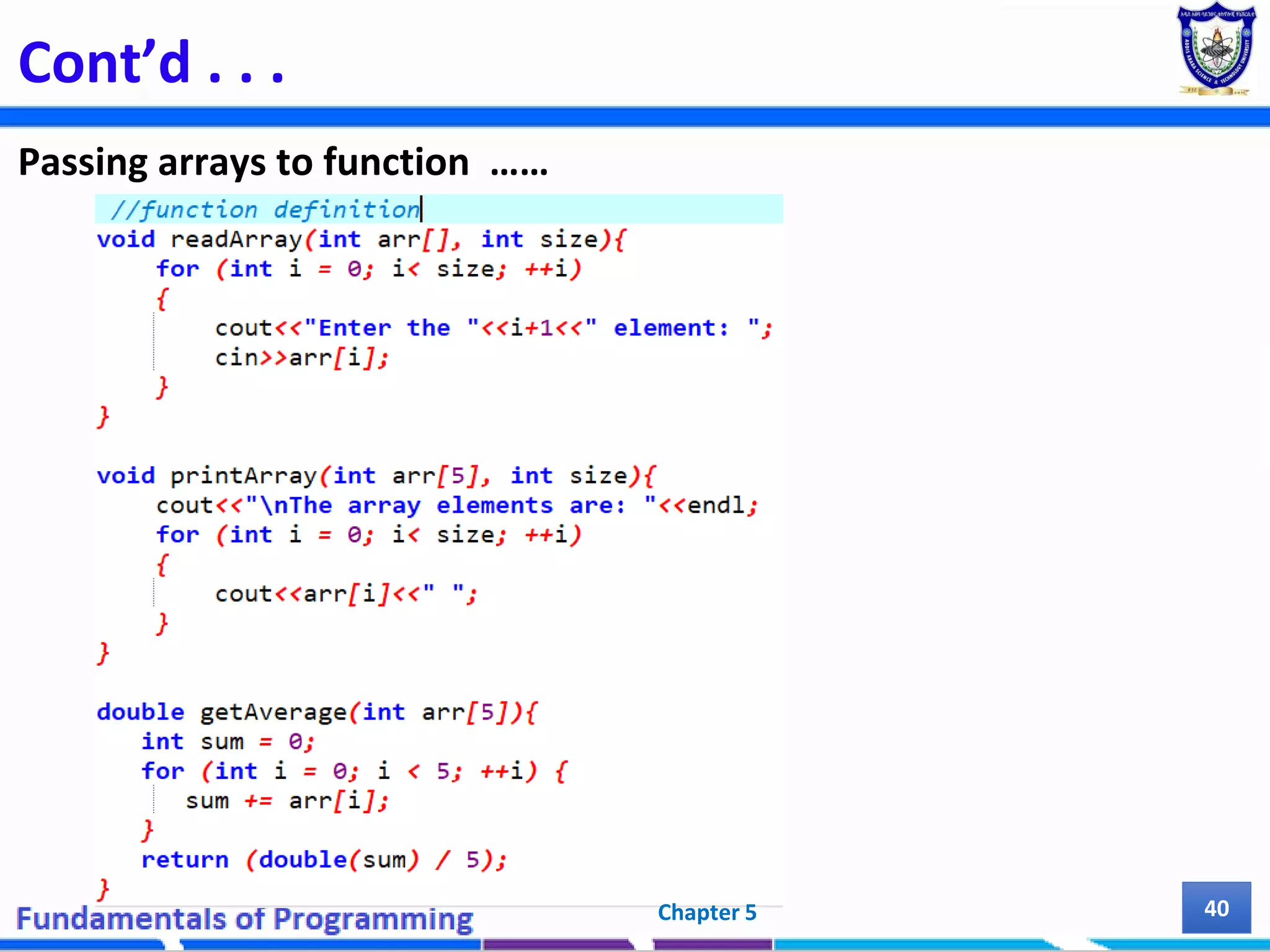The image size is (1270, 952).
Task: Click the closing brace ending readArray
Action: [103, 416]
